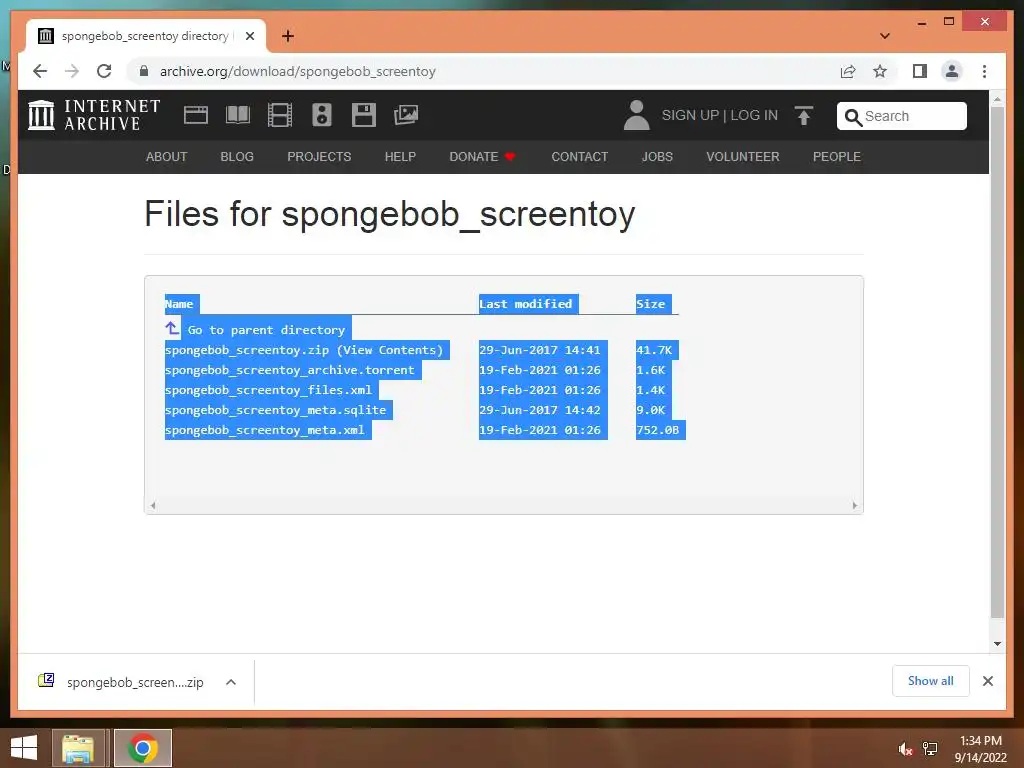Click the SIGN UP link
Screen dimensions: 1024x768
690,116
